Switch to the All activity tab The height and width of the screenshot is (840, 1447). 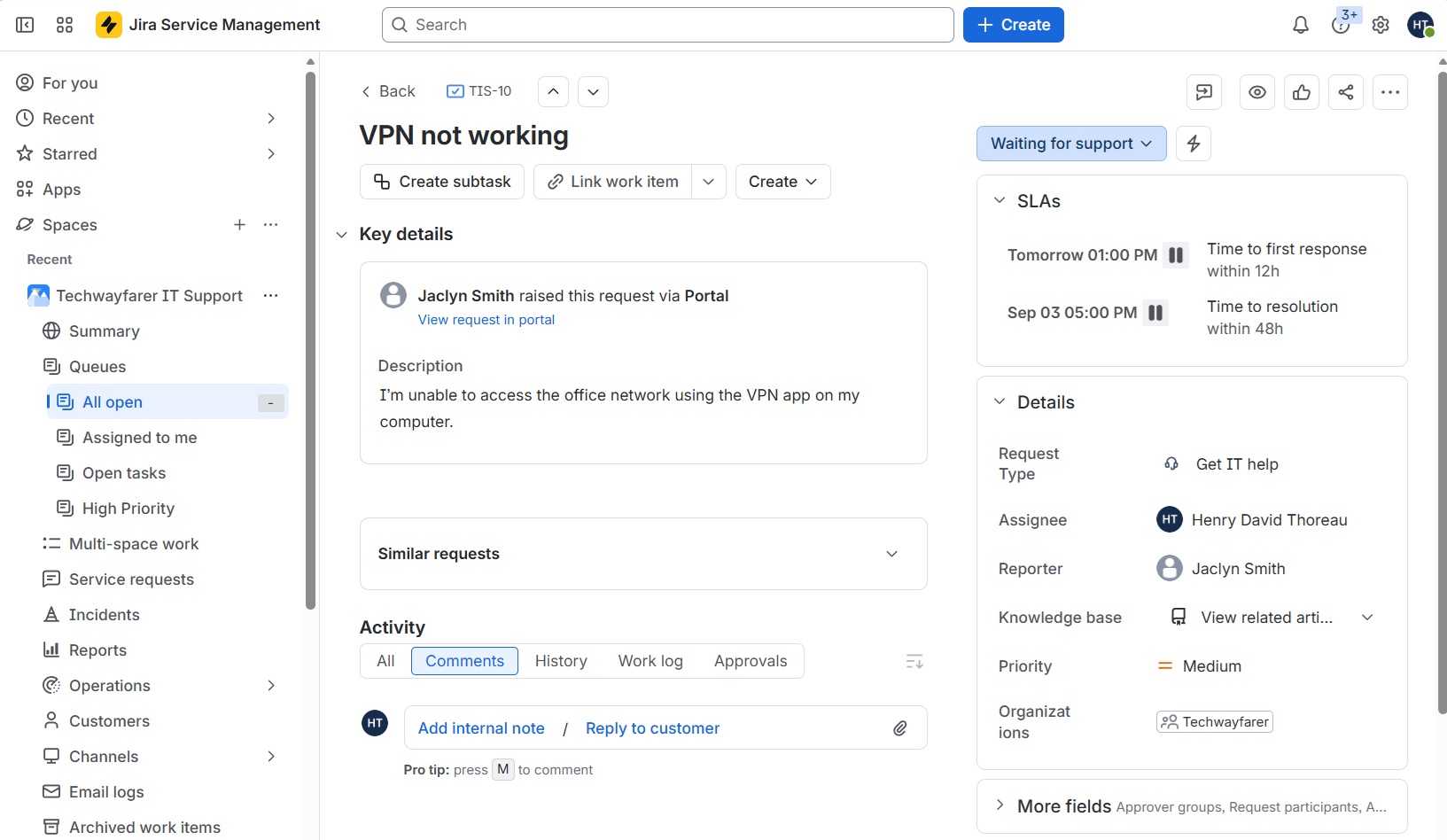coord(385,661)
